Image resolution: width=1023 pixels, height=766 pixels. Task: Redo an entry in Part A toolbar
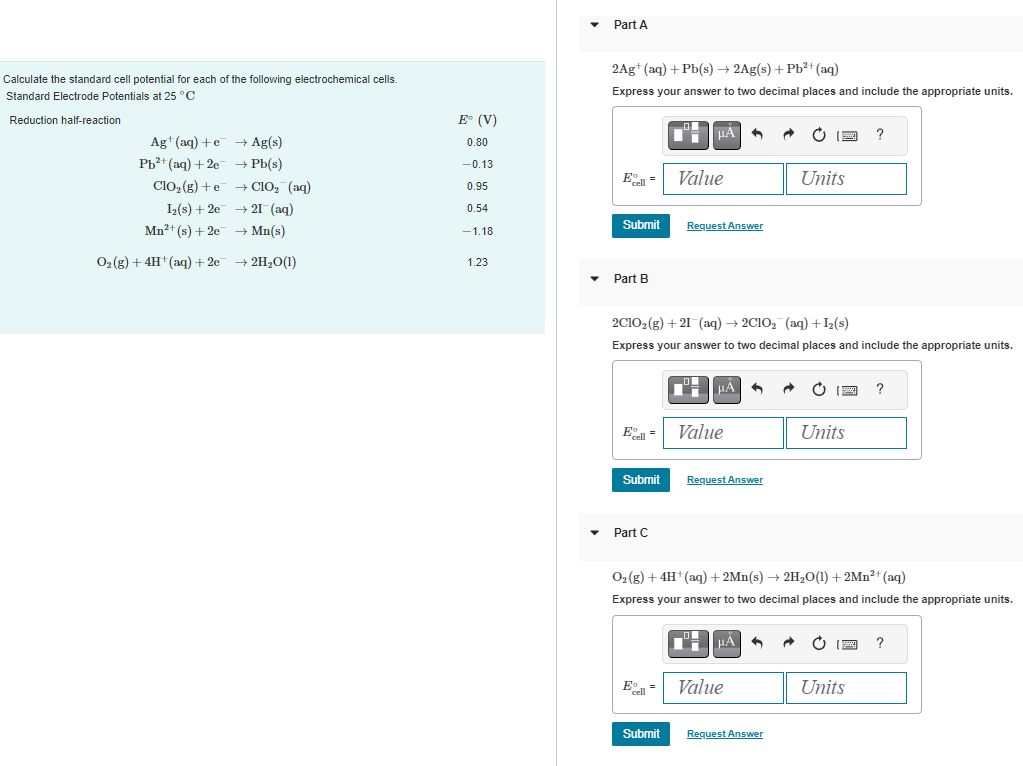point(788,135)
